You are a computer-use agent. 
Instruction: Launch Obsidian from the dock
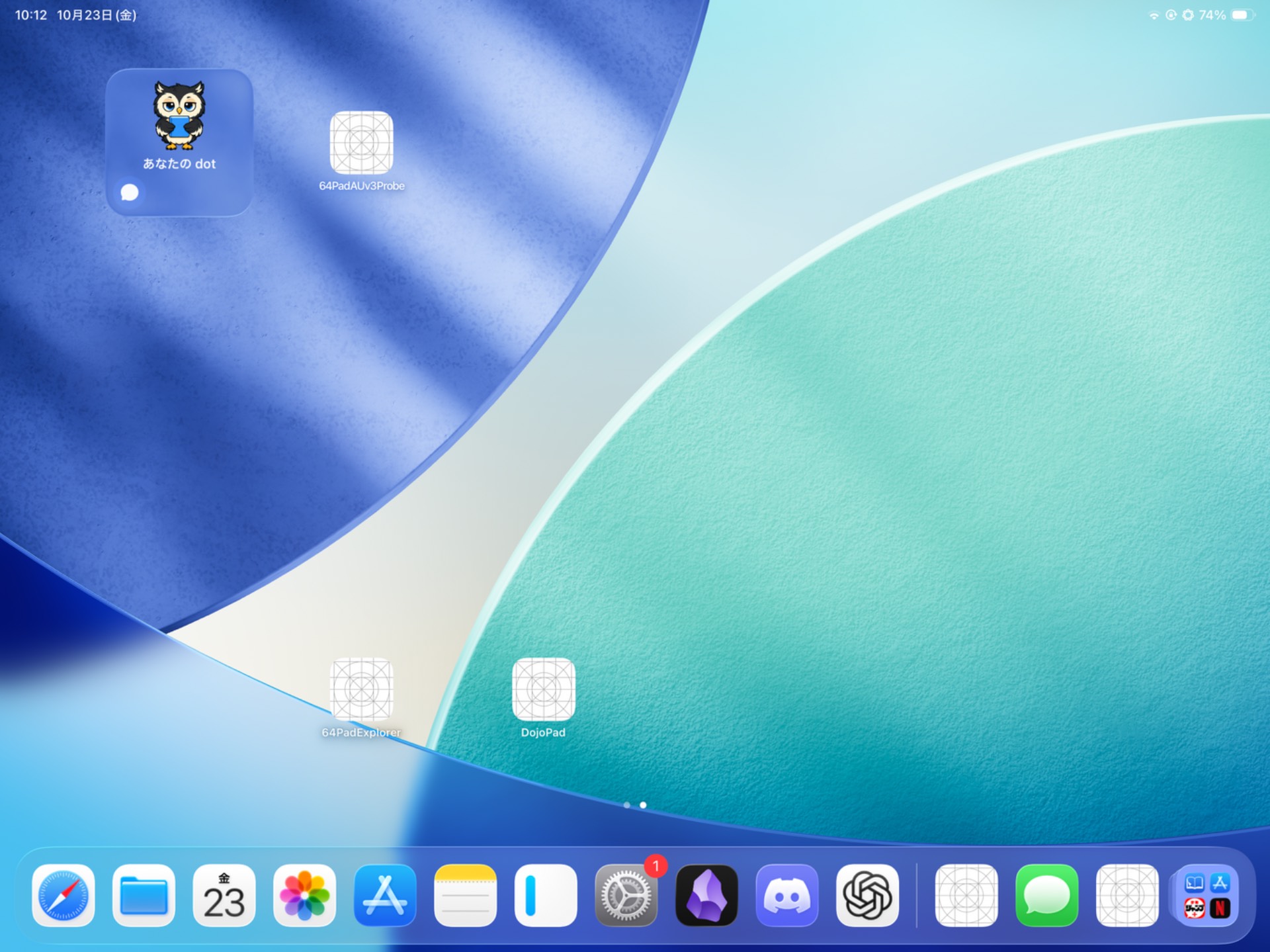point(706,896)
